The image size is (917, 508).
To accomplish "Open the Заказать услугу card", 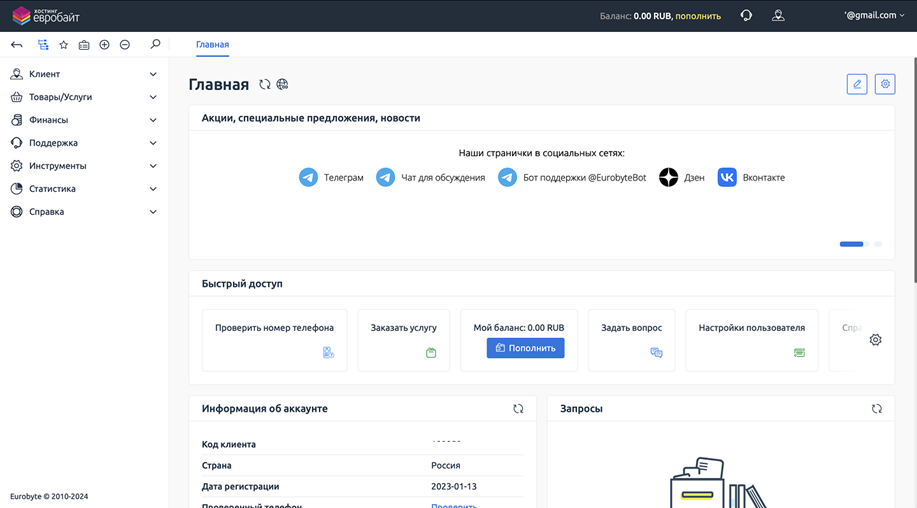I will pos(404,340).
